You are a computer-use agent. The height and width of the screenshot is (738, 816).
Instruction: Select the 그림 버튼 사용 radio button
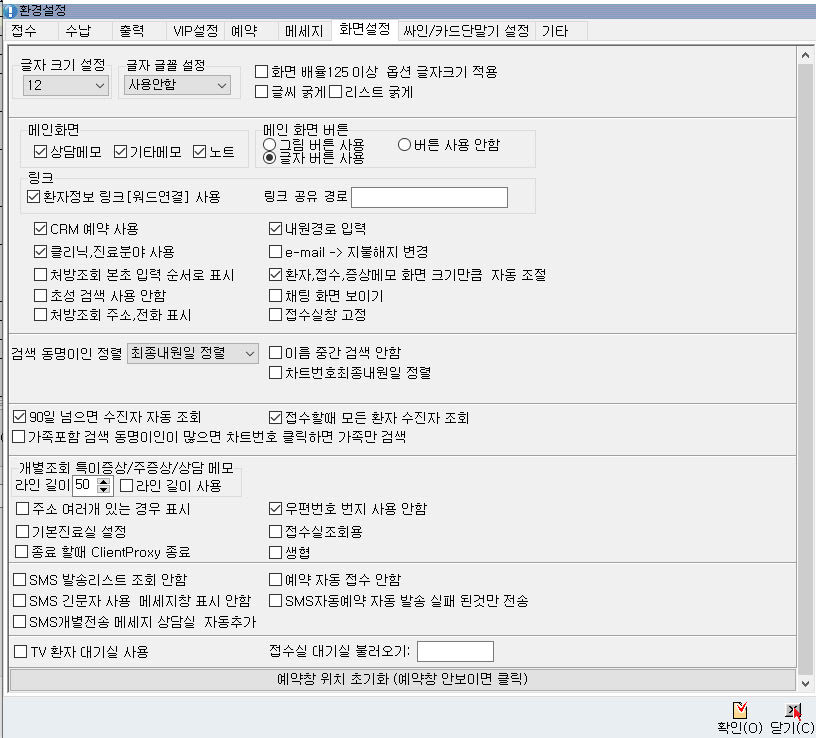coord(270,145)
